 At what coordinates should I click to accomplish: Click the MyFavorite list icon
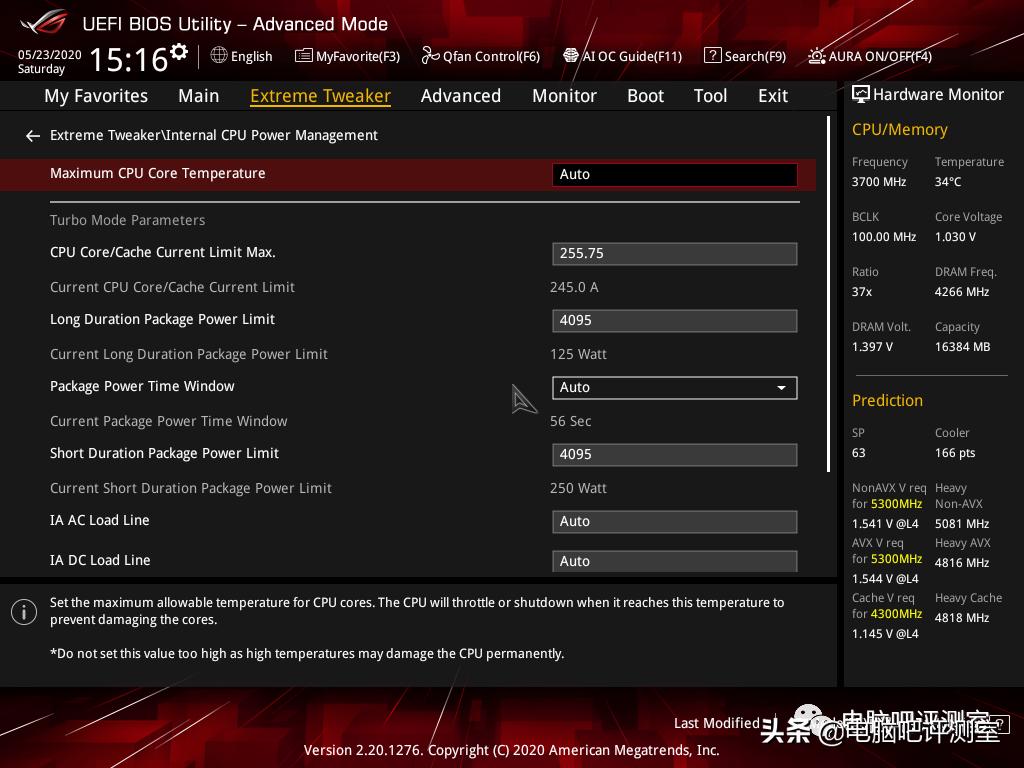tap(304, 56)
